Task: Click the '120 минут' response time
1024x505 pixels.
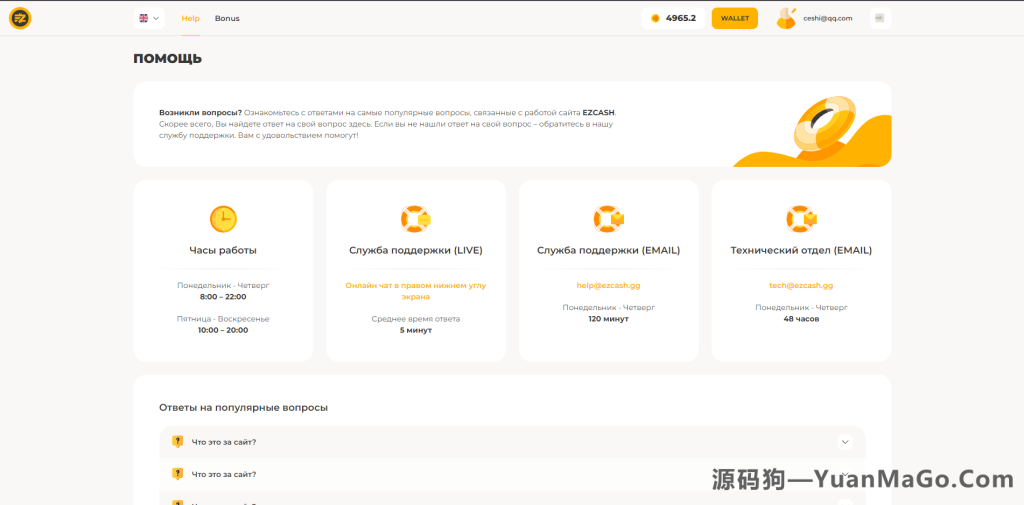Action: tap(609, 319)
